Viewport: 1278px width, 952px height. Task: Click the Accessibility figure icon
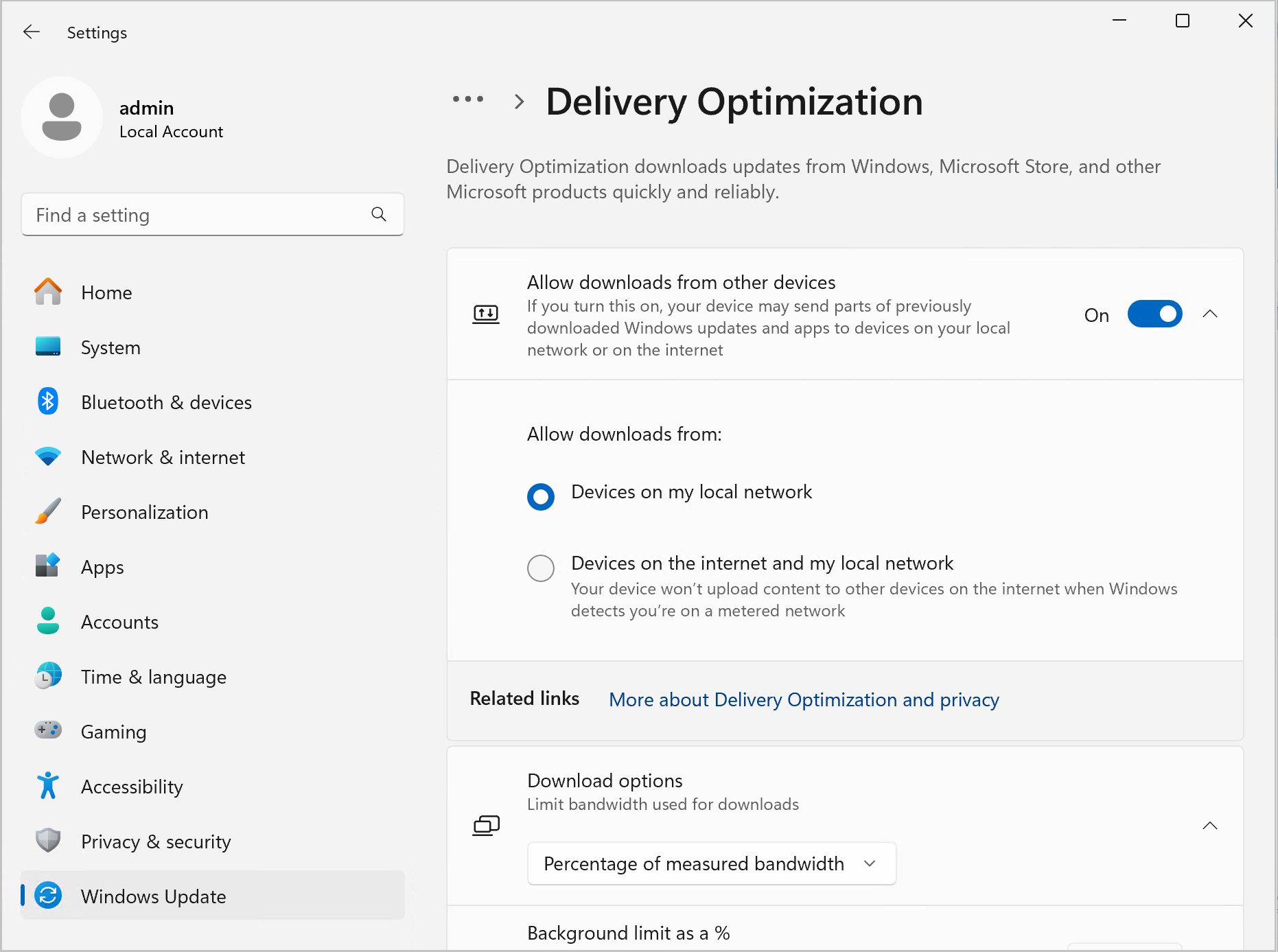coord(48,786)
